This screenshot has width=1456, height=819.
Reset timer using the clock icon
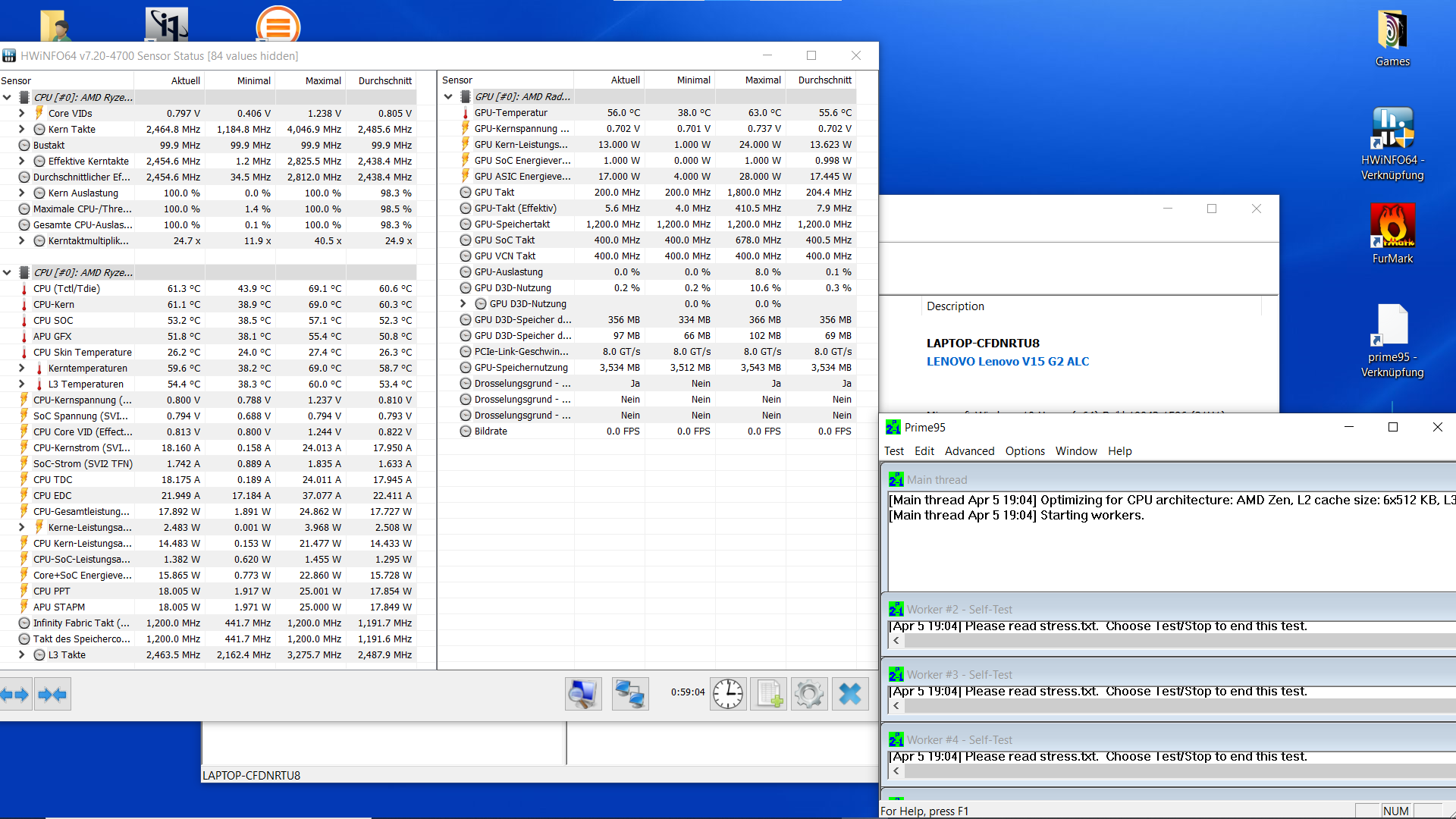[727, 694]
